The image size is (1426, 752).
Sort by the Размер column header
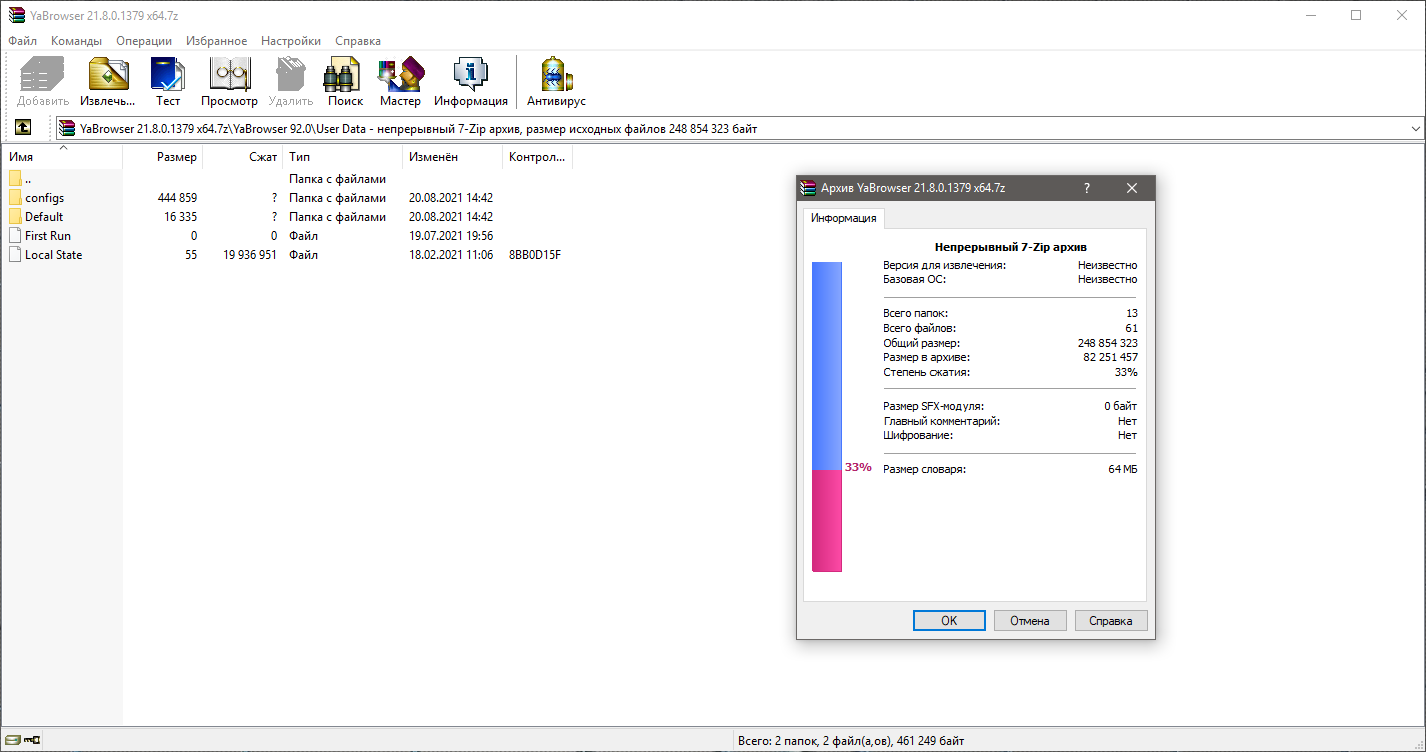click(x=163, y=157)
